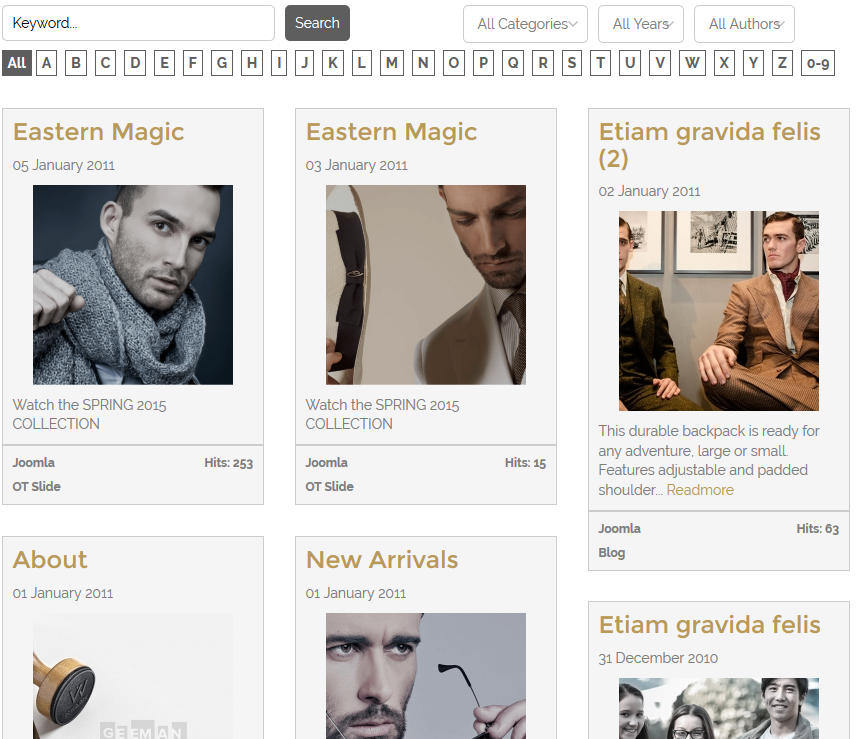Filter articles by letter R
The image size is (858, 739).
point(543,63)
